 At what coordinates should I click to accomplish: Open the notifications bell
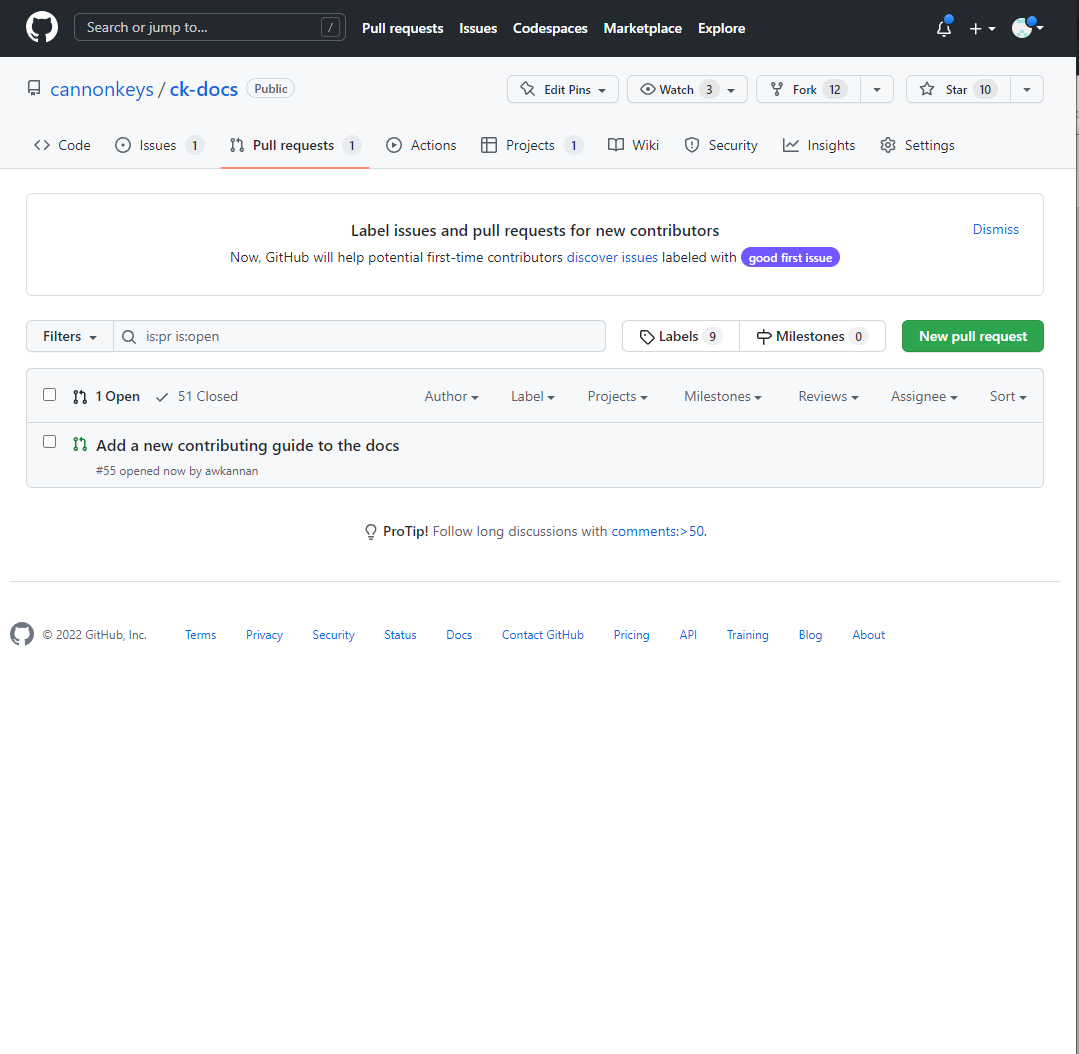point(943,29)
